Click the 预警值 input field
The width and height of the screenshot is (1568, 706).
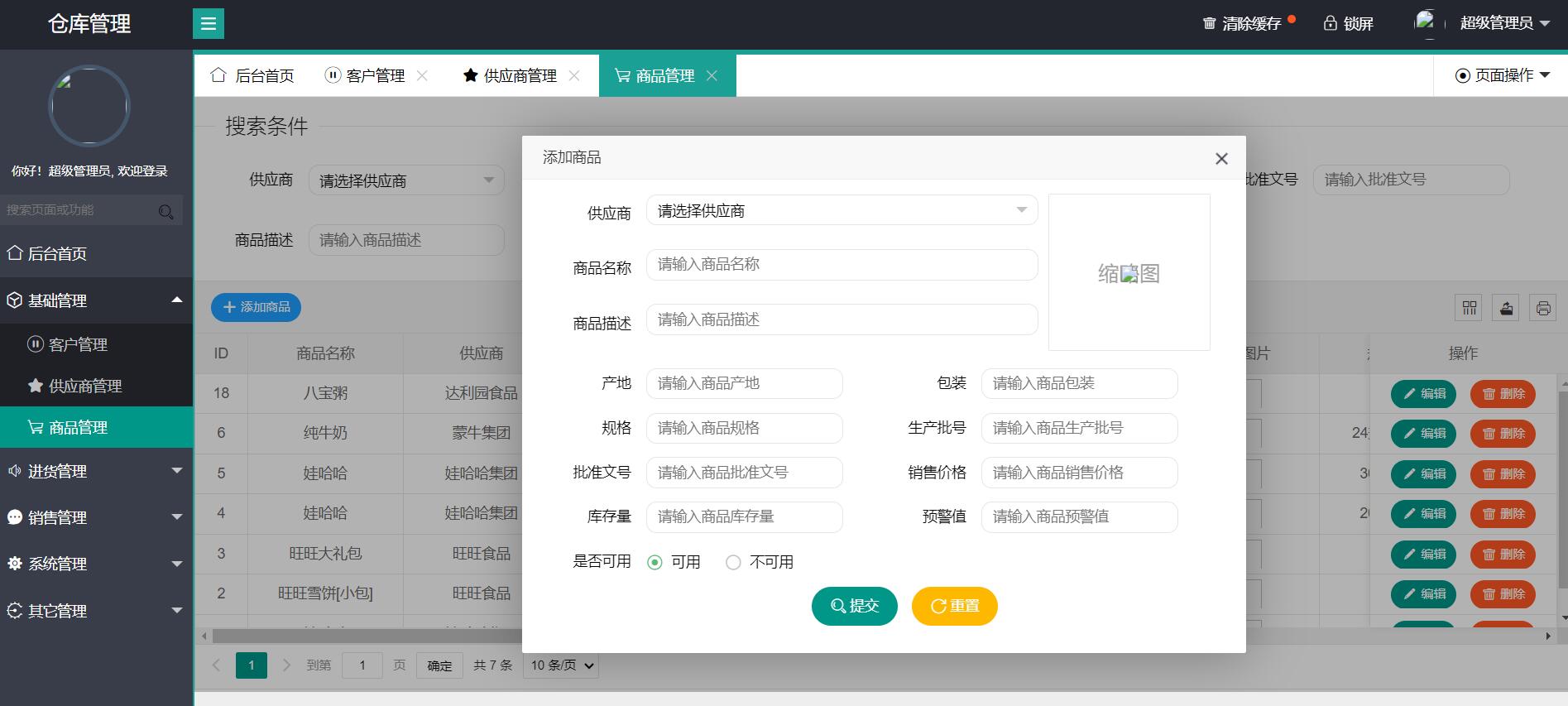[1079, 516]
